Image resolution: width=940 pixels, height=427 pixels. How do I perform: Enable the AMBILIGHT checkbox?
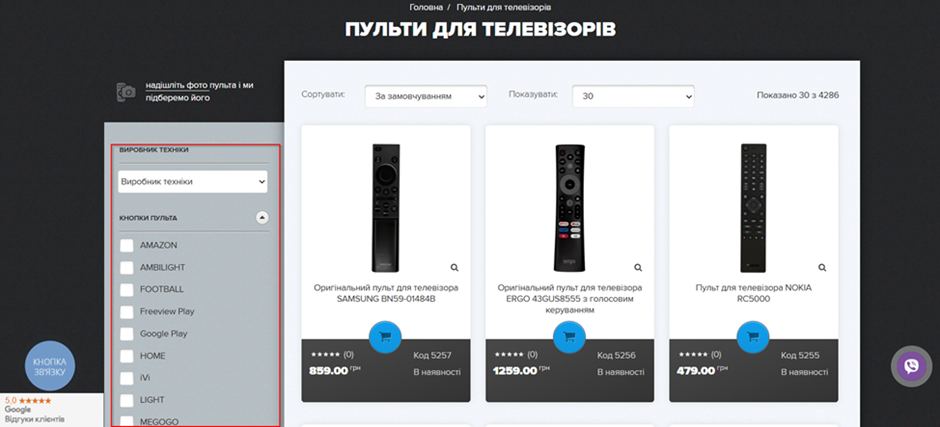(126, 267)
